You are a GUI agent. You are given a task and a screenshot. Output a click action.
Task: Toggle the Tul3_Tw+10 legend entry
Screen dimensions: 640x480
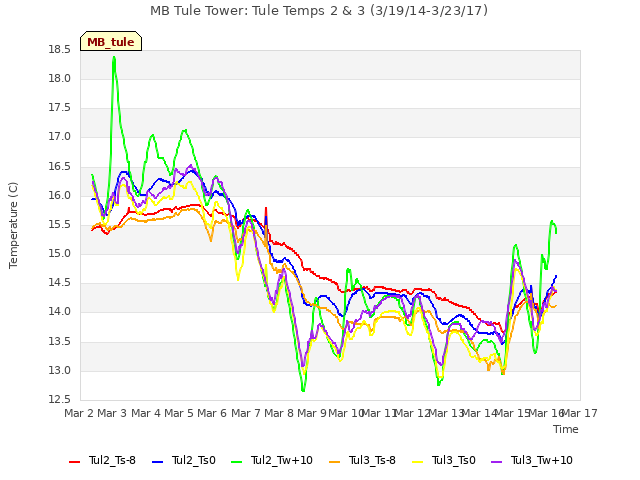532,460
